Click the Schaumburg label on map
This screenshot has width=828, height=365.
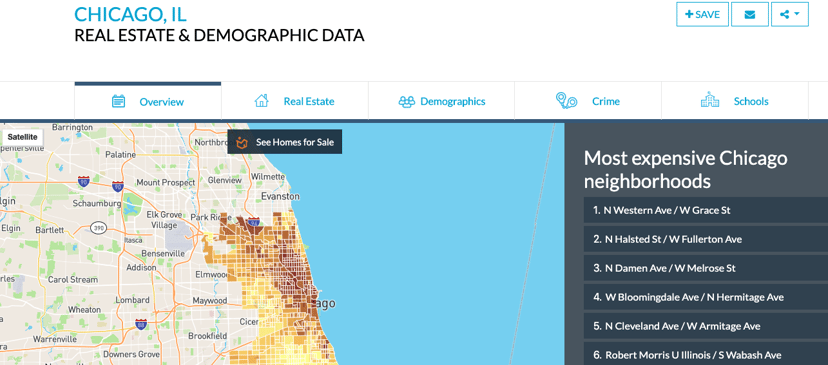coord(97,203)
